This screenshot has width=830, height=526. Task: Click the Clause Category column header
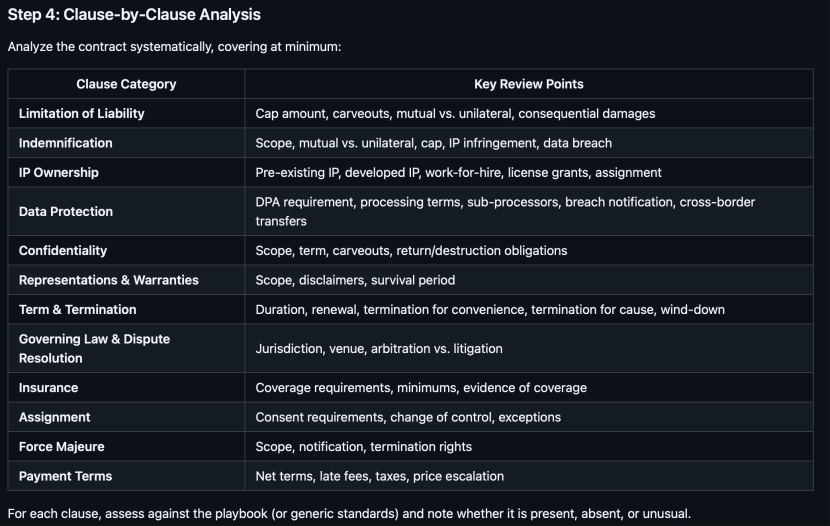tap(126, 84)
